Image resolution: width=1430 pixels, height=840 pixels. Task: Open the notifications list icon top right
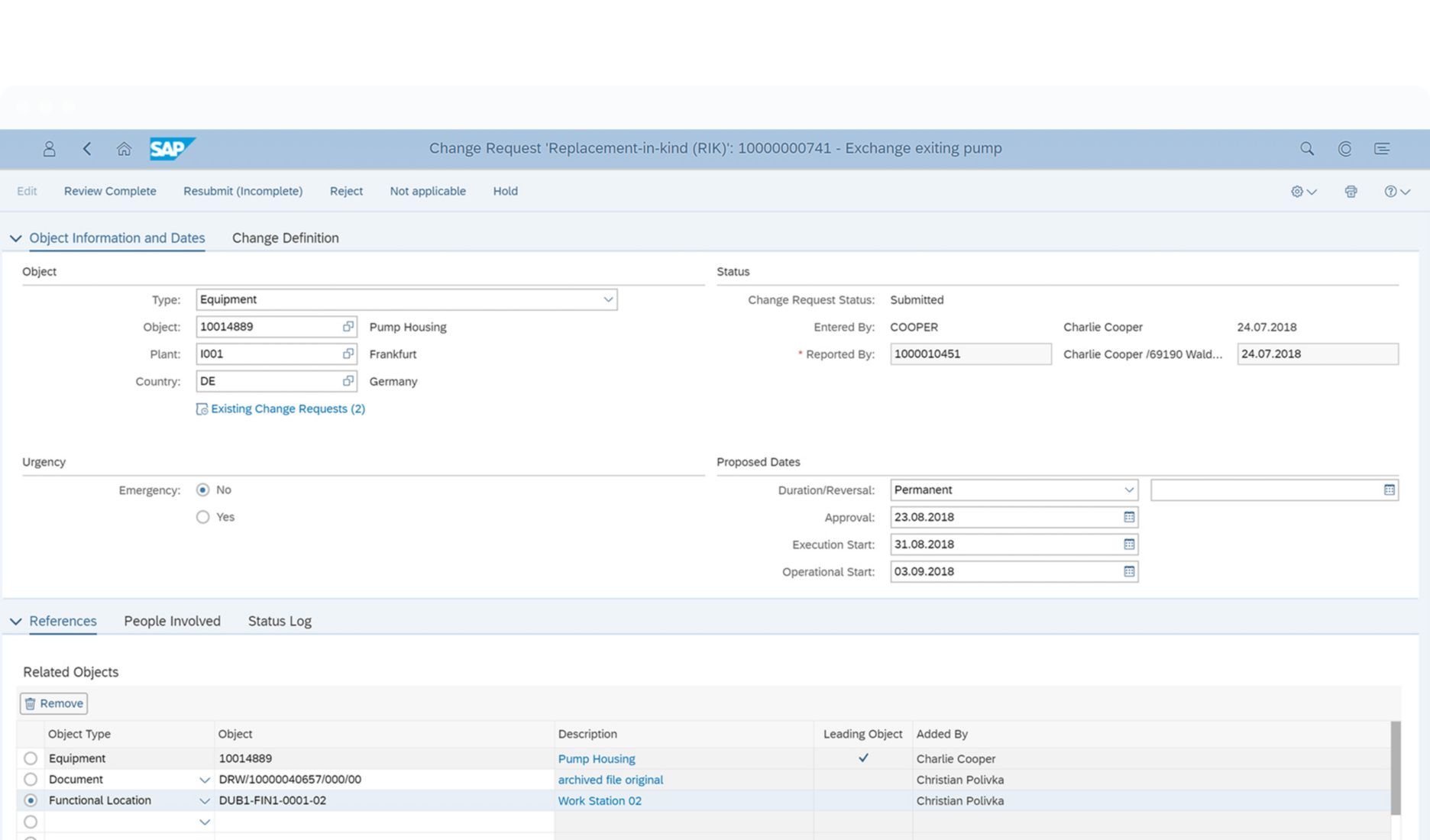click(x=1382, y=148)
